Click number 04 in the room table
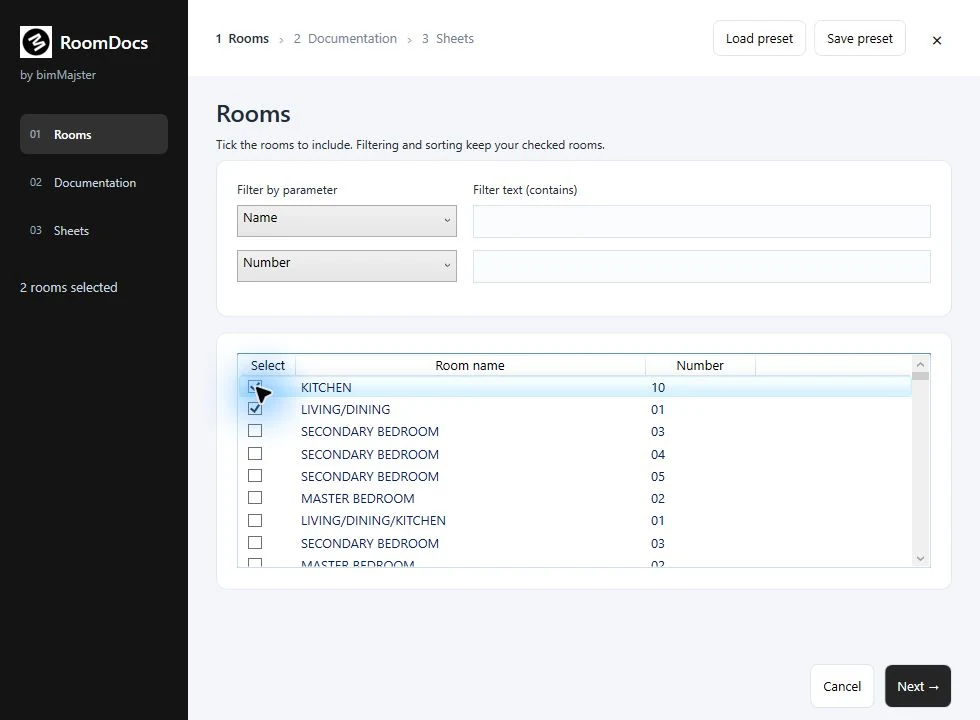 click(x=658, y=454)
